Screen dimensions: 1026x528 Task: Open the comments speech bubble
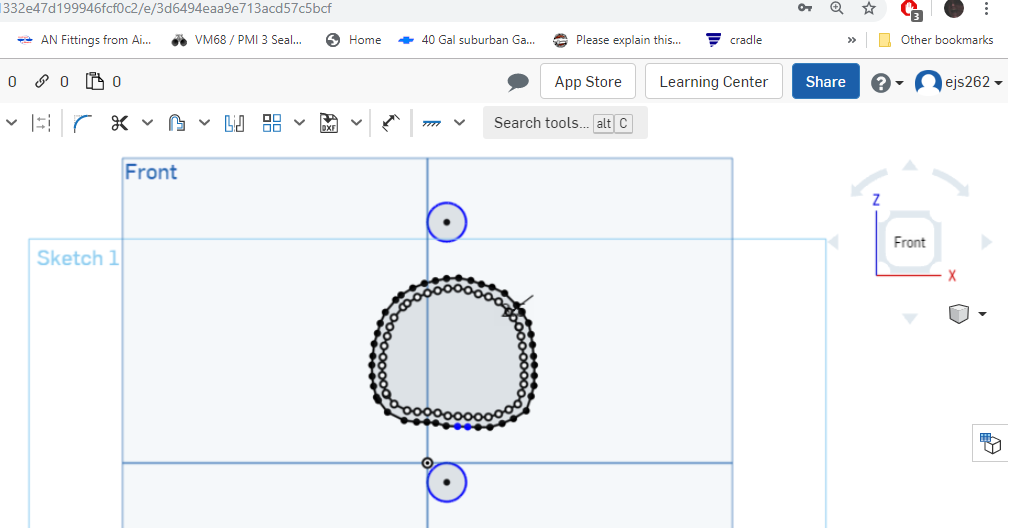[518, 82]
